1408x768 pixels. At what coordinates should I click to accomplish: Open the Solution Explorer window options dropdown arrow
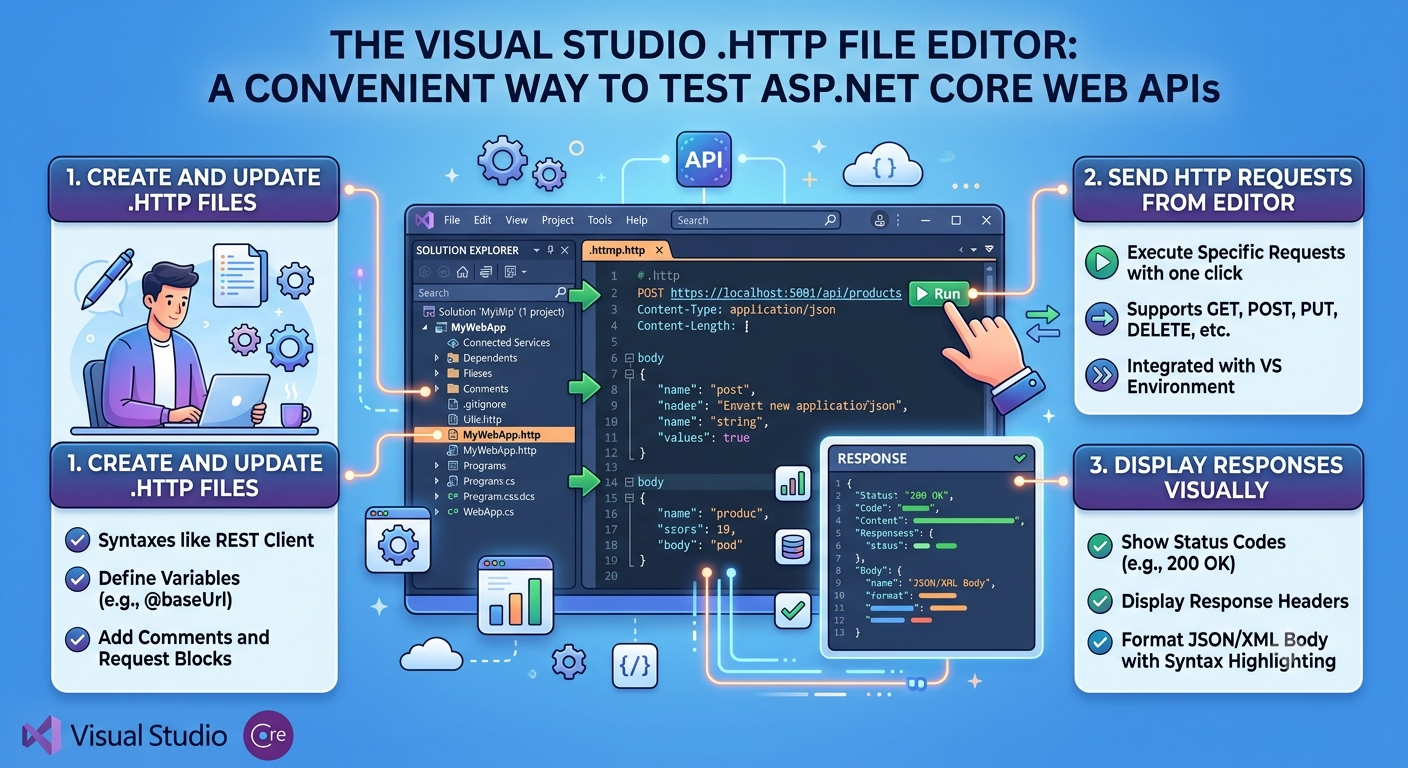[536, 250]
